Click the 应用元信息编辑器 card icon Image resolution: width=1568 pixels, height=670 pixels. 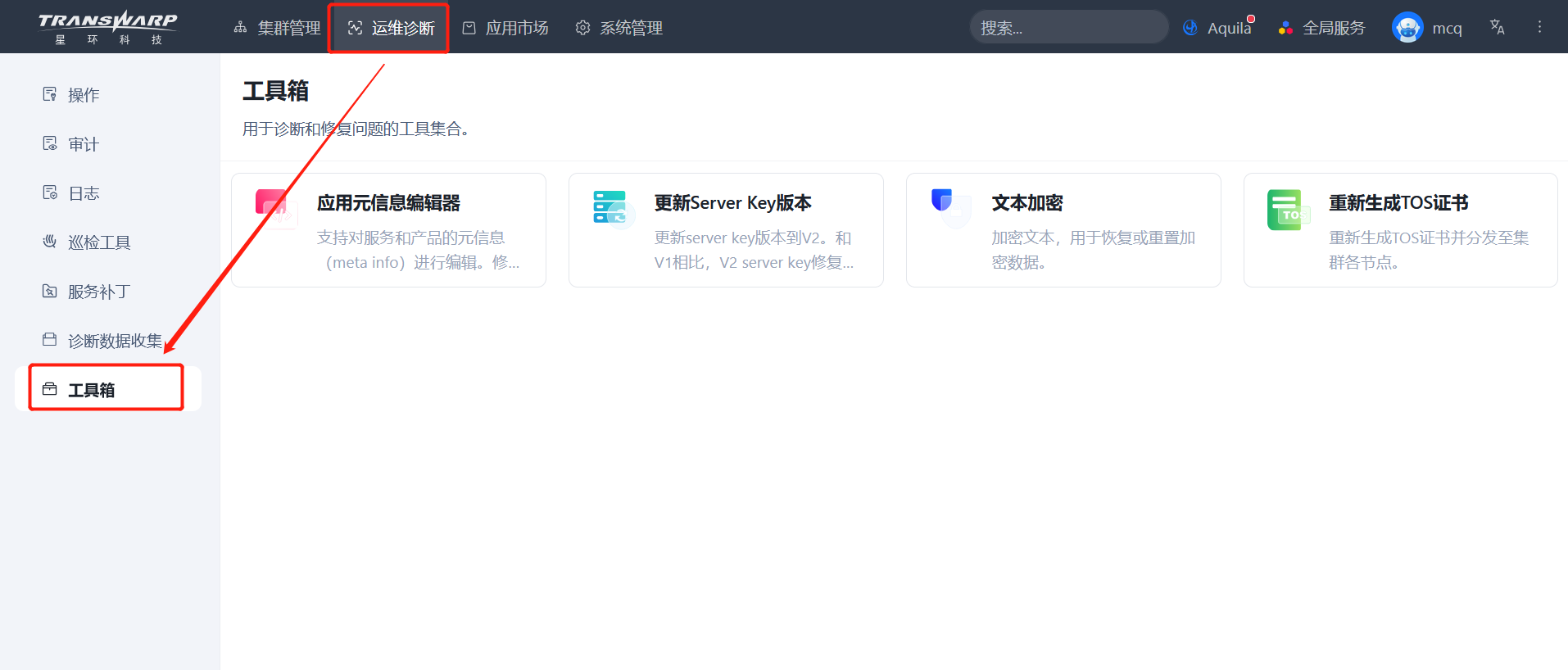[275, 210]
